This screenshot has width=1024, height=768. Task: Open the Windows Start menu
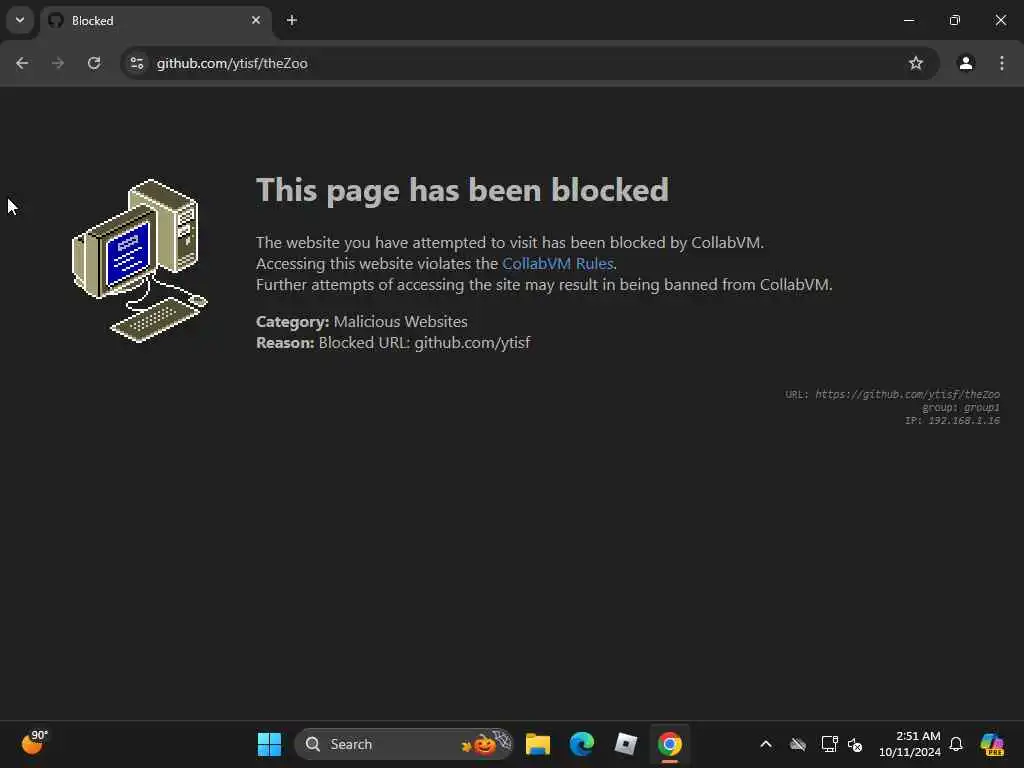coord(269,744)
